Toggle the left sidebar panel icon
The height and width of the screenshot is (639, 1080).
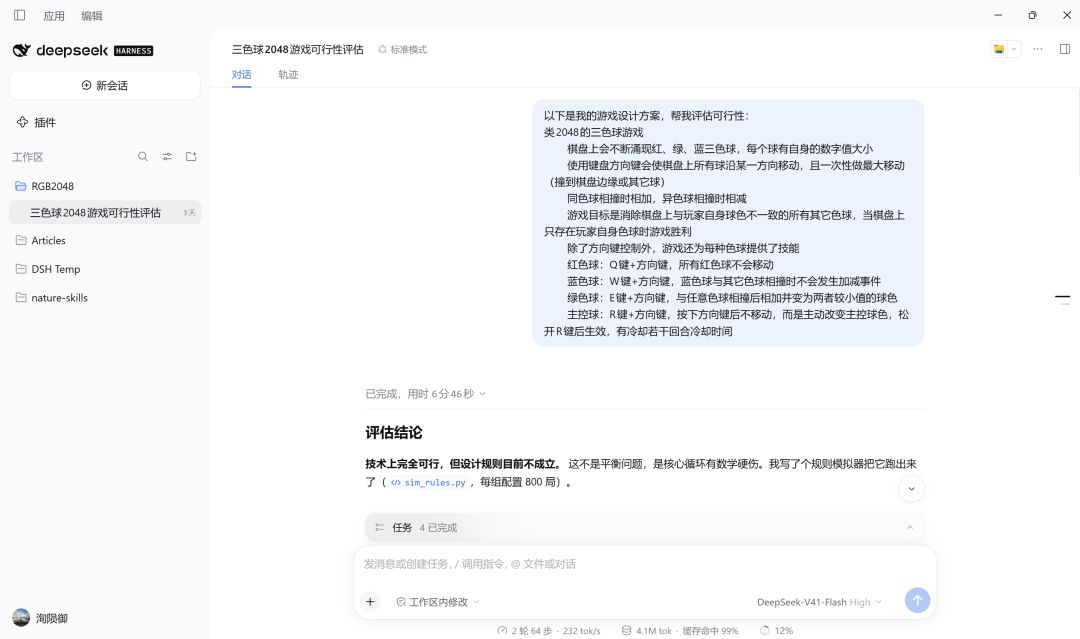pyautogui.click(x=19, y=15)
